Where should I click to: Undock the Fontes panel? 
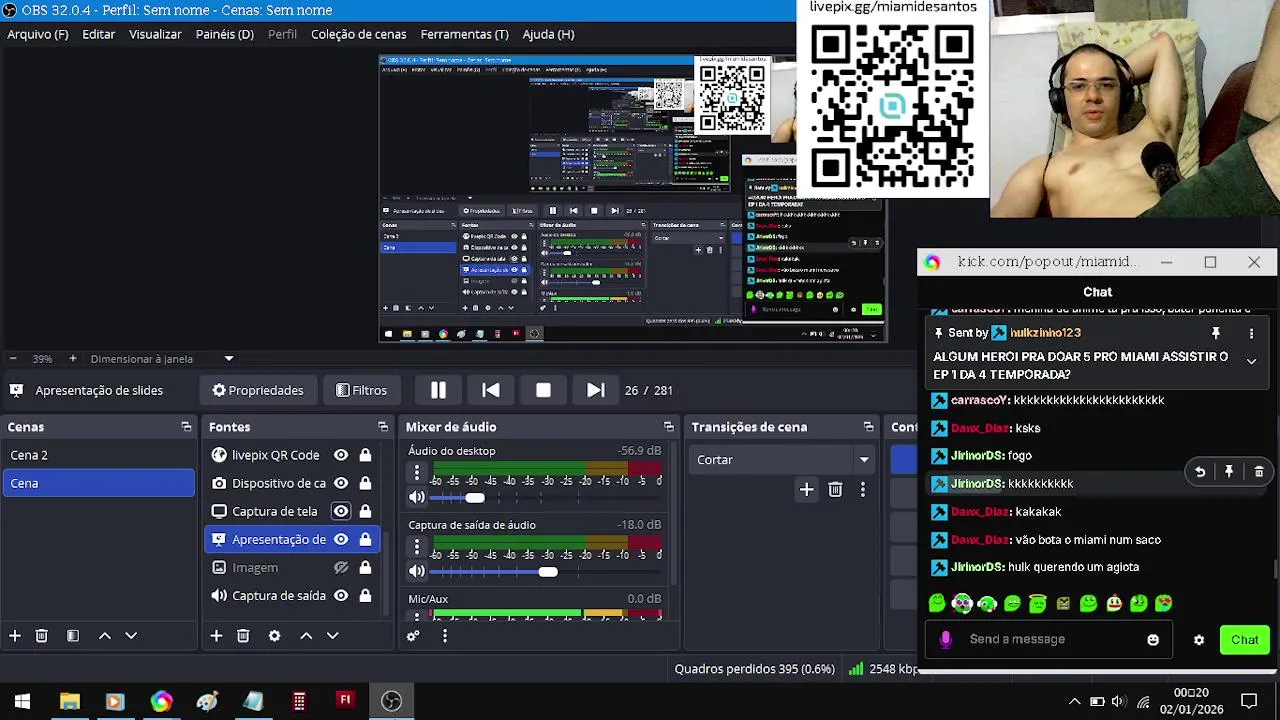(x=383, y=427)
